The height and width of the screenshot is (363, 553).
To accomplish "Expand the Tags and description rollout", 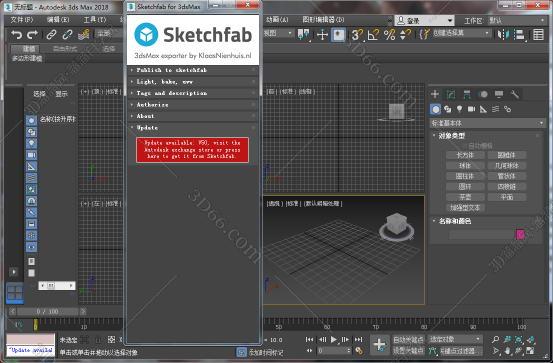I will tap(193, 93).
